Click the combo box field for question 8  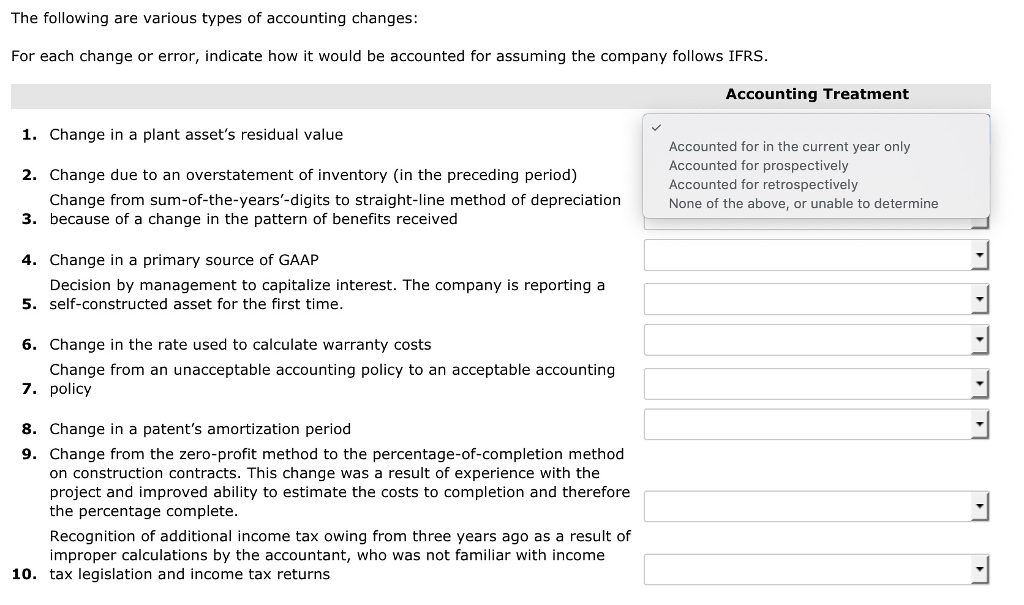click(810, 423)
